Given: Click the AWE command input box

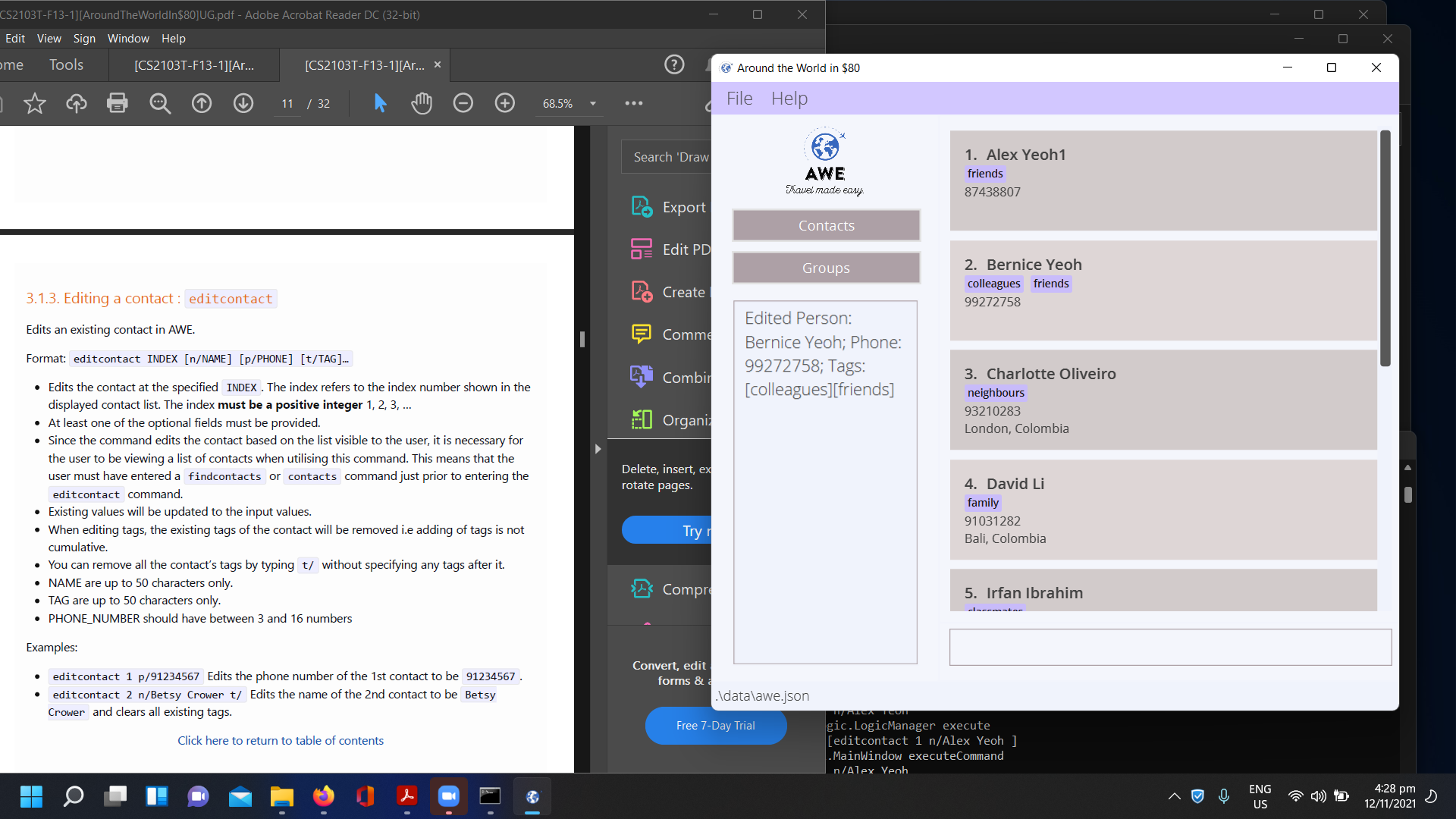Looking at the screenshot, I should pyautogui.click(x=1170, y=647).
